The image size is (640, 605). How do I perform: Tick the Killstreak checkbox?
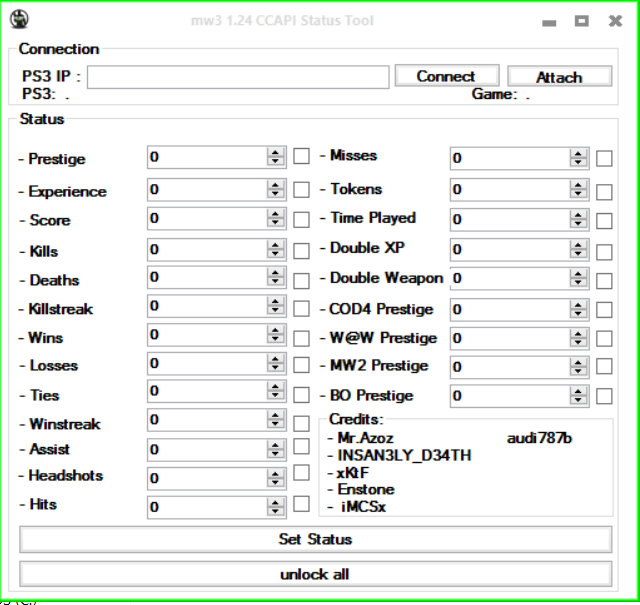pos(301,309)
